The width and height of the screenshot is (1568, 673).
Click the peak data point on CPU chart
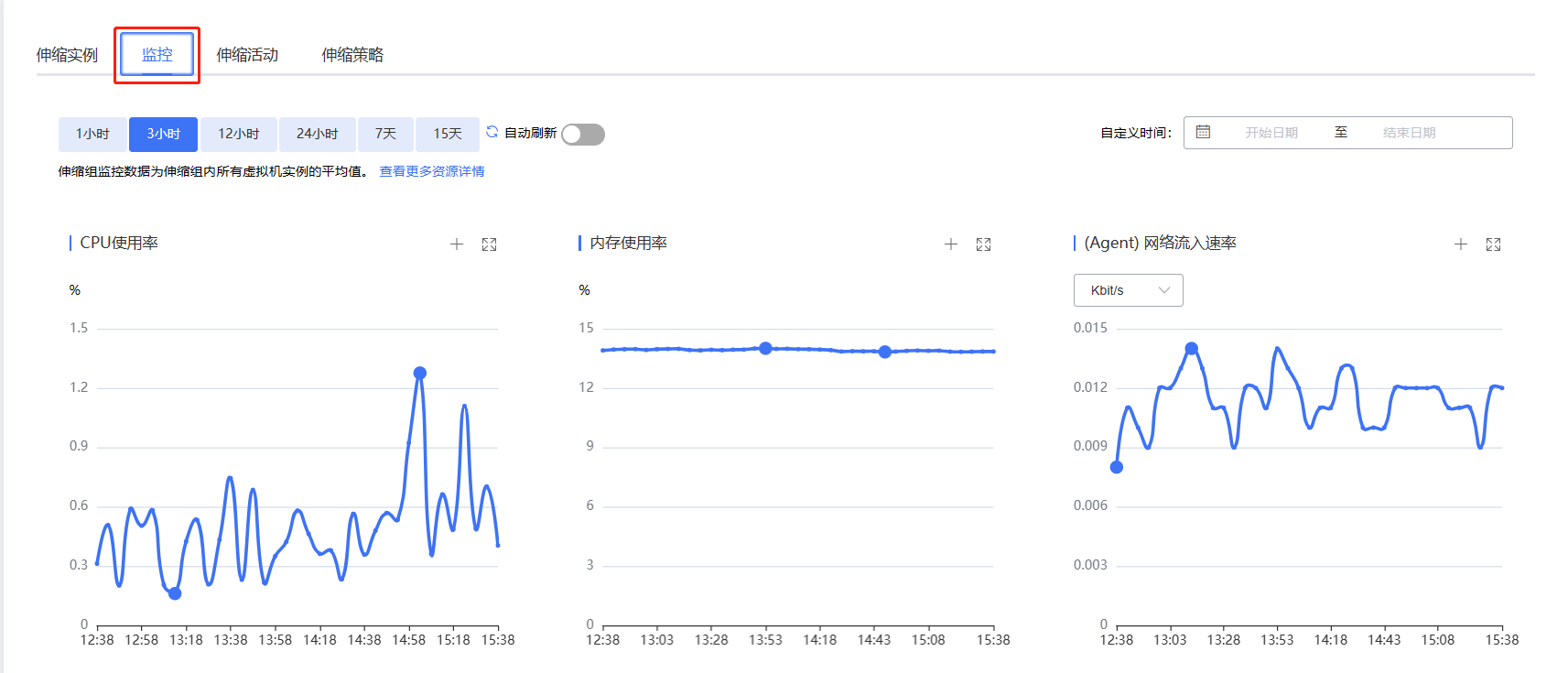[420, 373]
